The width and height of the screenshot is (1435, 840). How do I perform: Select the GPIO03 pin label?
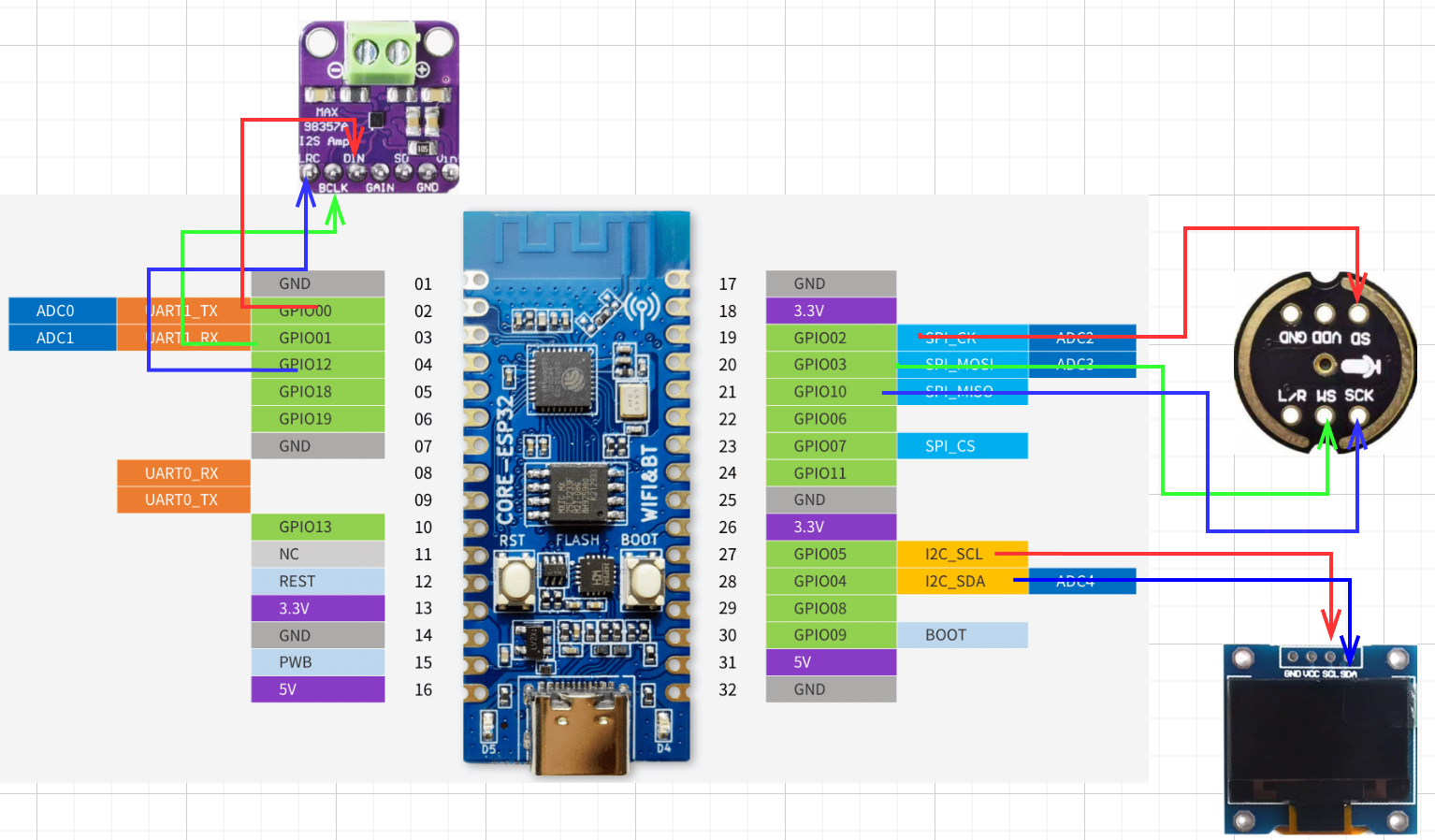coord(831,365)
